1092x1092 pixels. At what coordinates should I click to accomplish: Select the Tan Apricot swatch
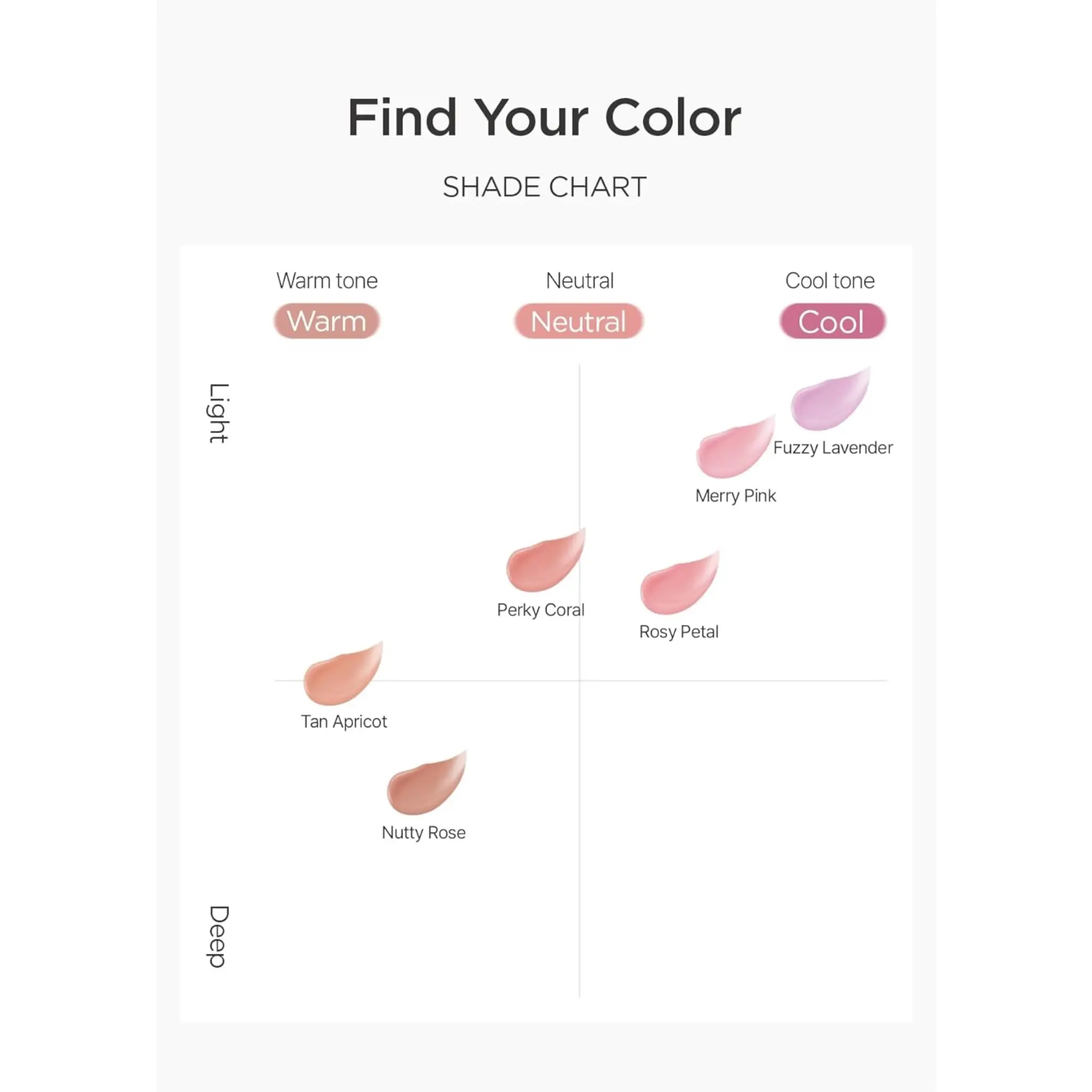pyautogui.click(x=342, y=676)
